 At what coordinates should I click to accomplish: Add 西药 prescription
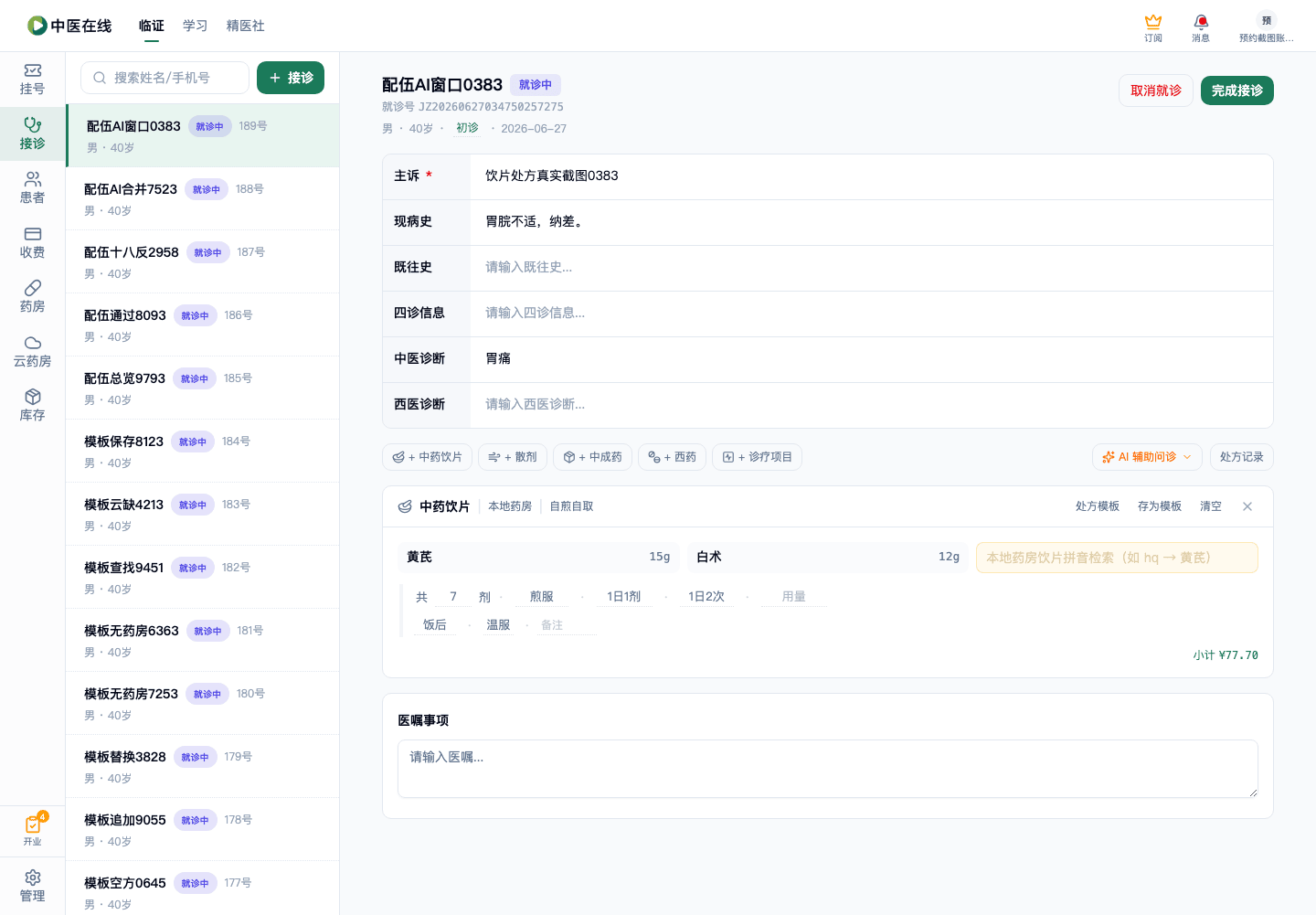point(672,457)
